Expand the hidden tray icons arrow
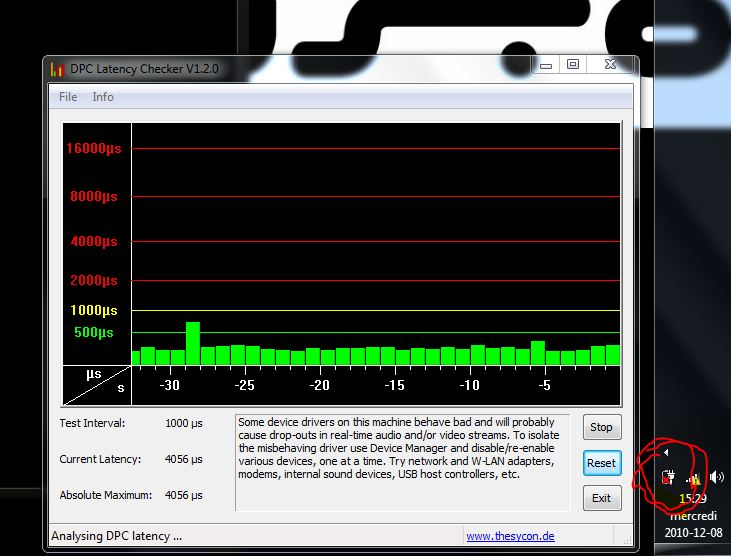The height and width of the screenshot is (556, 731). point(667,454)
